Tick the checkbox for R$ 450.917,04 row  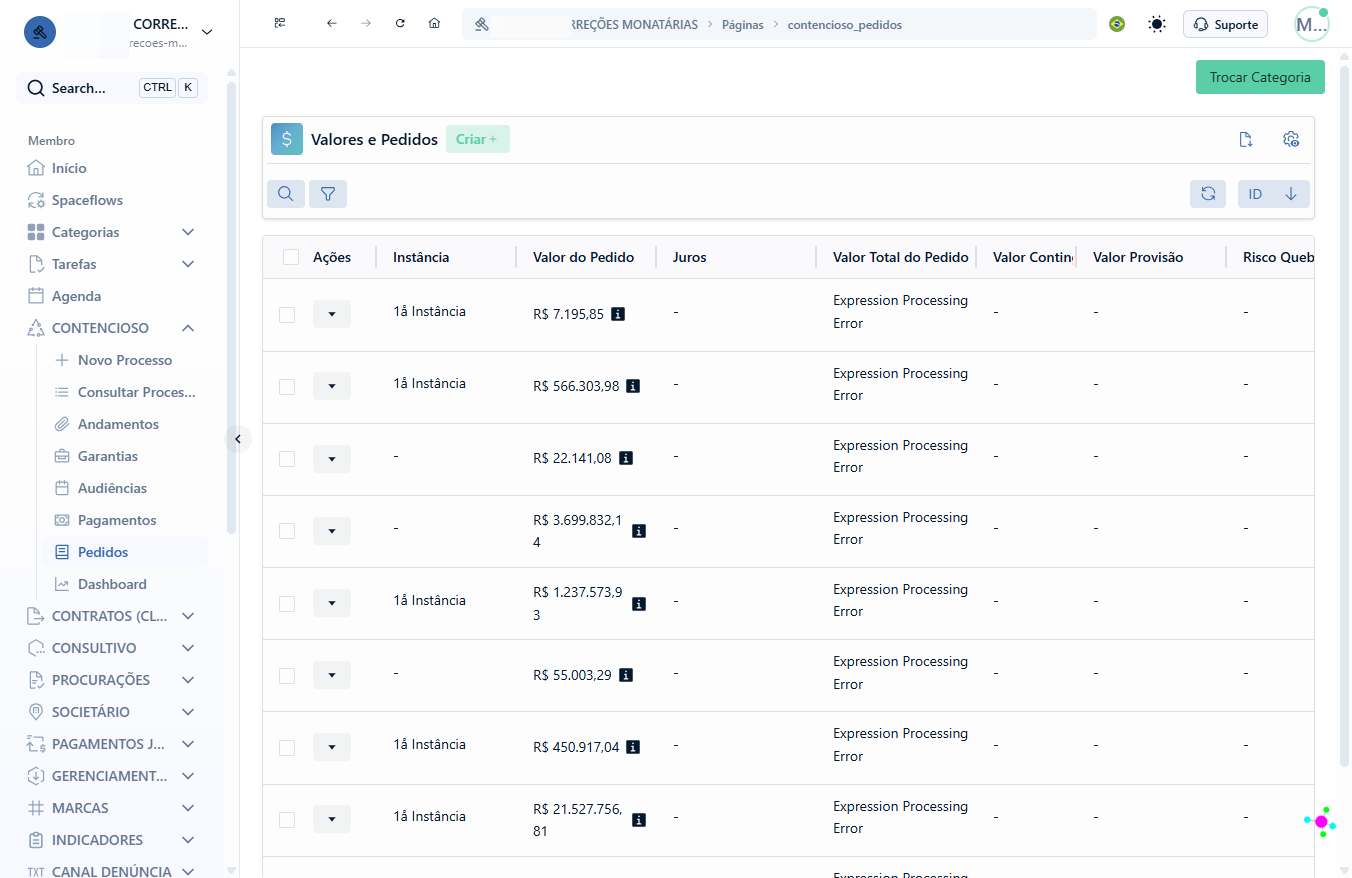pos(287,748)
